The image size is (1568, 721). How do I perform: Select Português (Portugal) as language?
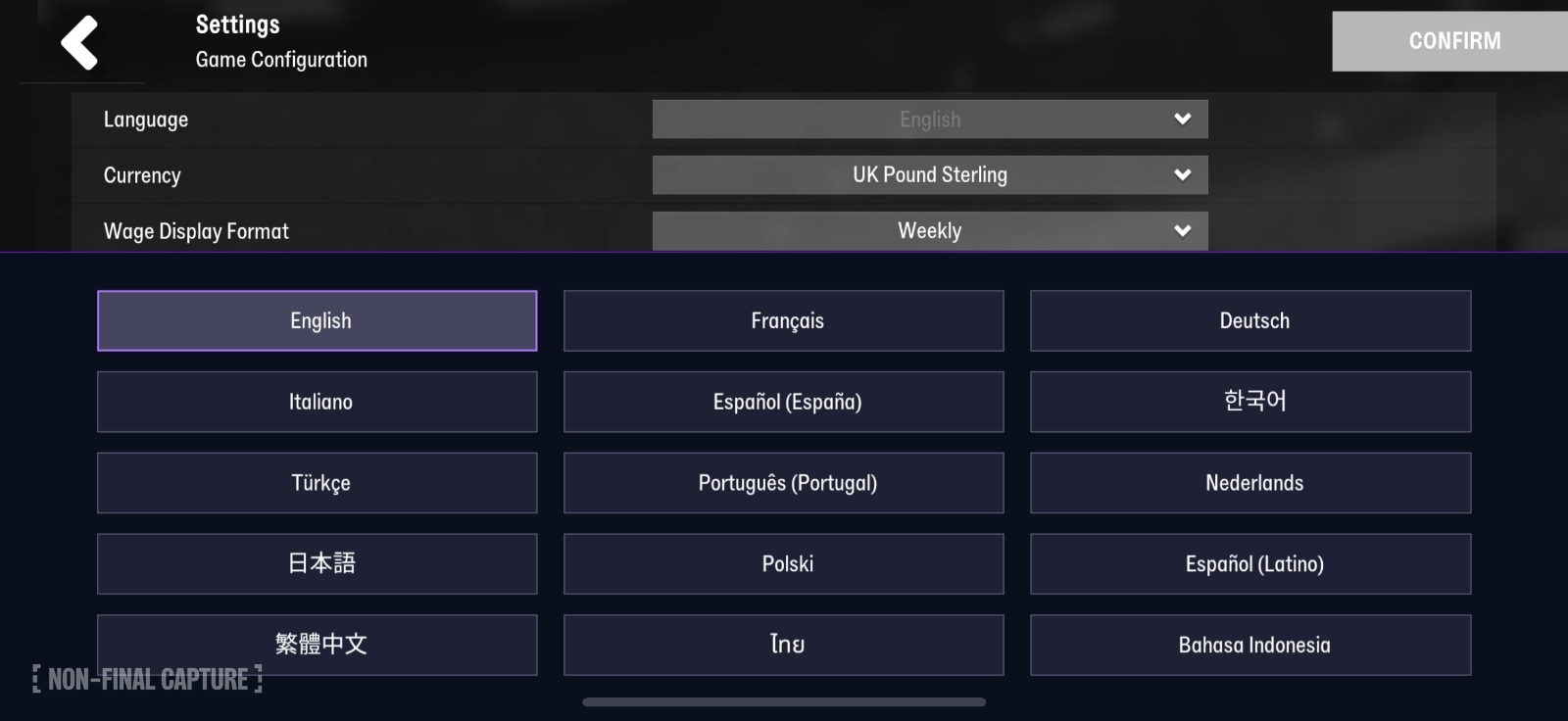(x=783, y=483)
